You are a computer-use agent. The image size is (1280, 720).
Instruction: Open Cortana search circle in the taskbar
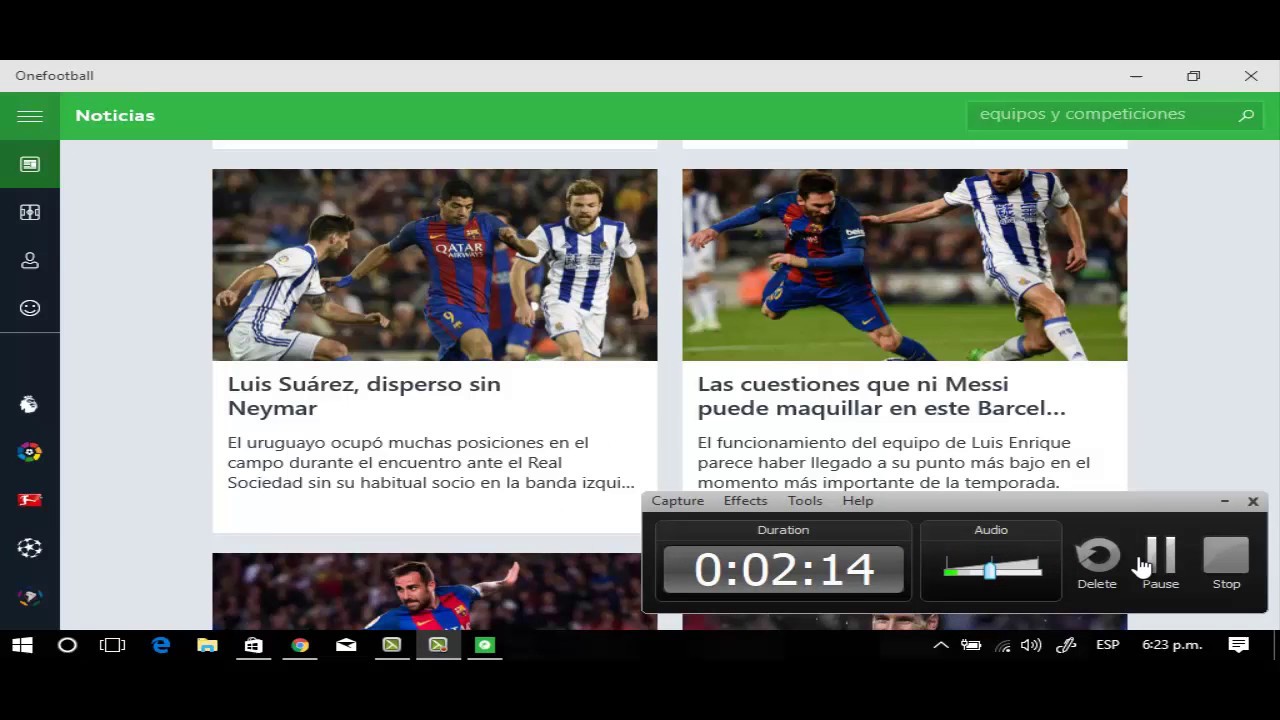pyautogui.click(x=67, y=645)
